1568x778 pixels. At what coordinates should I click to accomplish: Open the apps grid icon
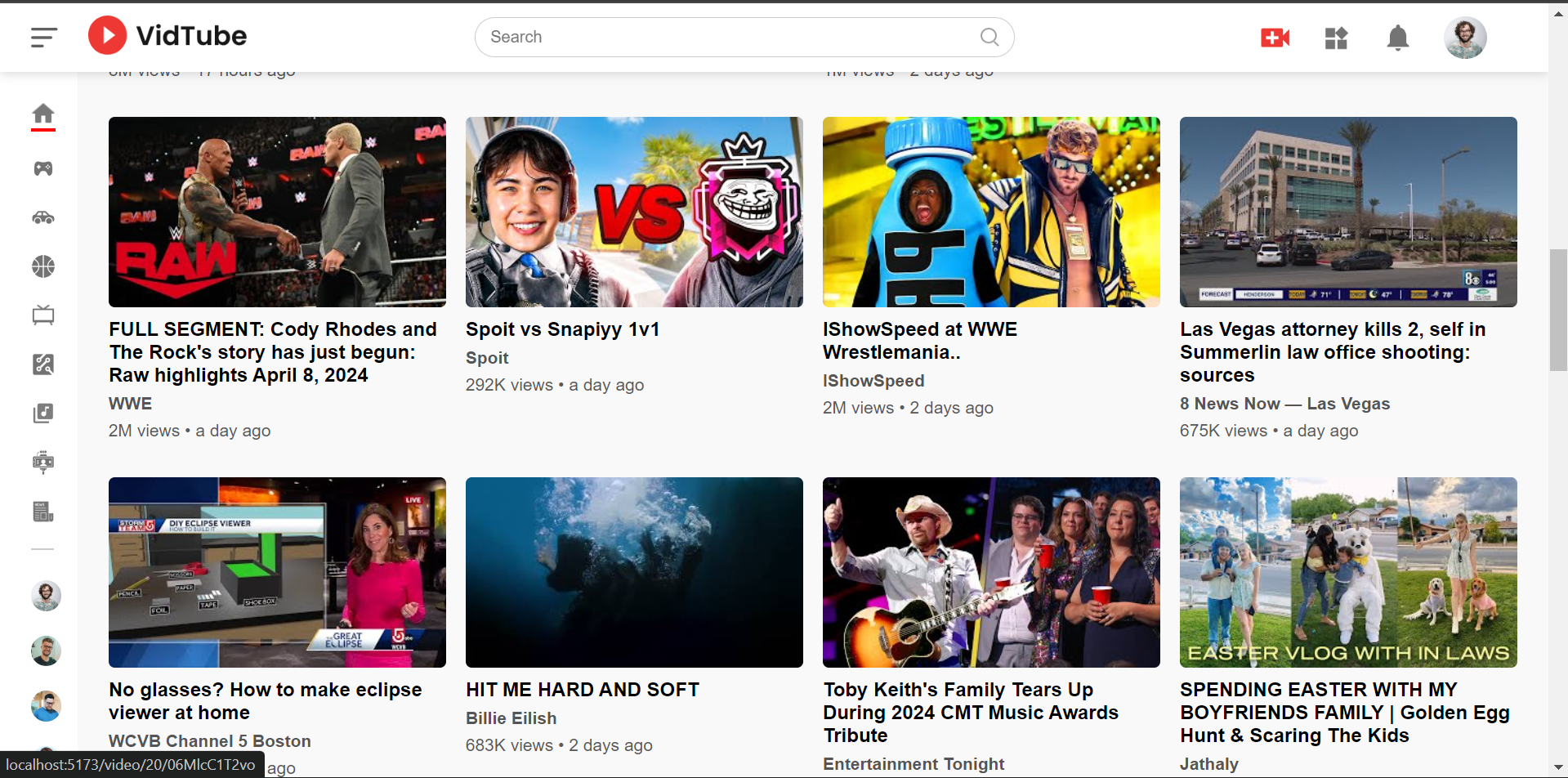point(1336,38)
